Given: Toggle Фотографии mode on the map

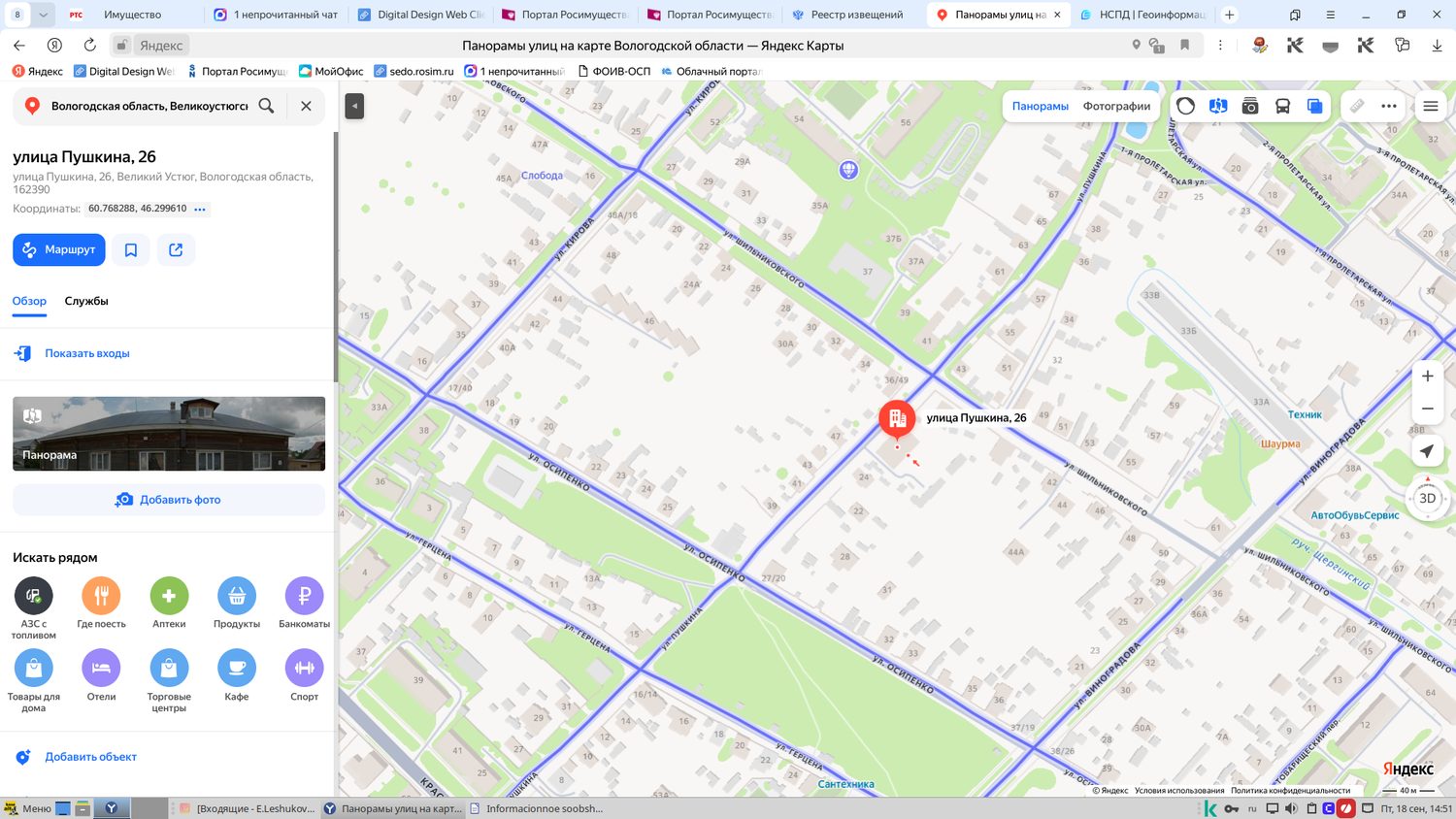Looking at the screenshot, I should 1116,106.
